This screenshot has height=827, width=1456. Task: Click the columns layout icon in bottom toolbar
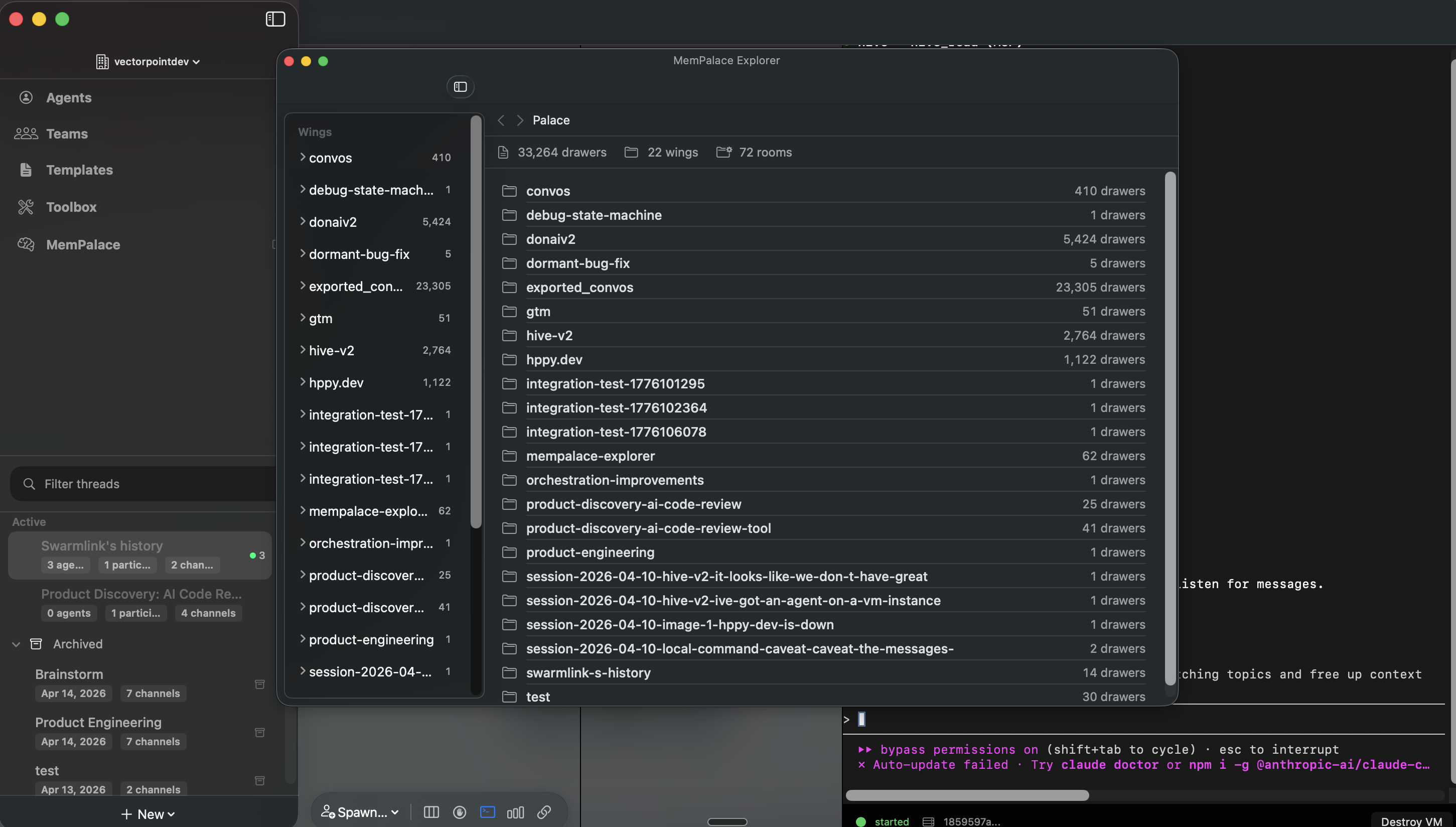(x=431, y=812)
